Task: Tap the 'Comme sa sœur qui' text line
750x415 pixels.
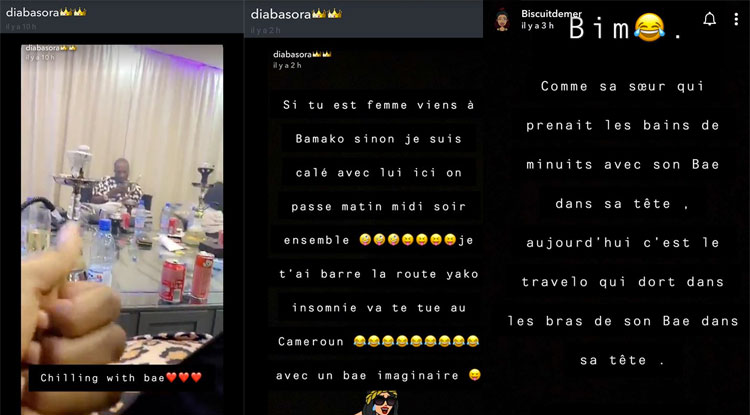Action: pos(622,86)
